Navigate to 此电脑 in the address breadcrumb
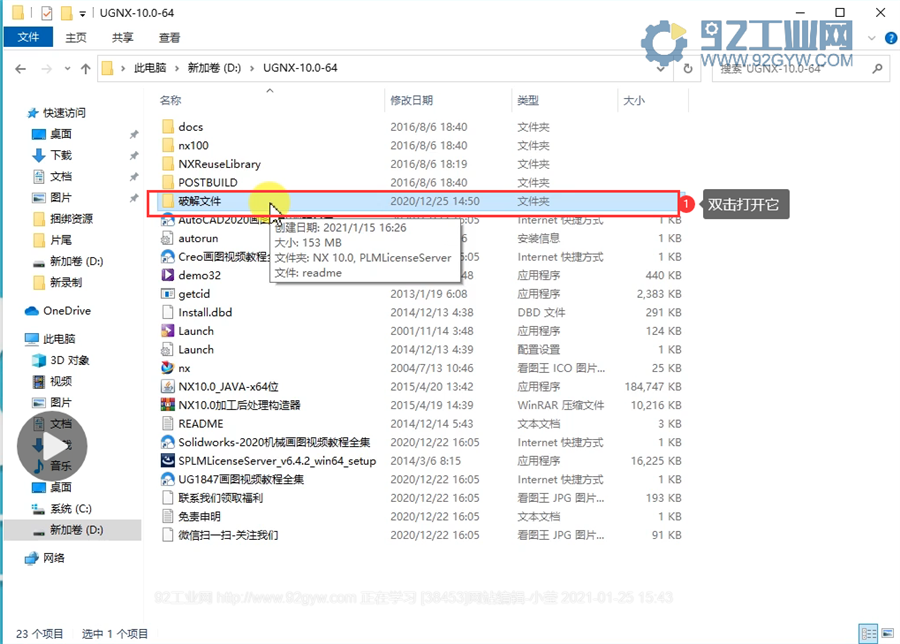Viewport: 900px width, 644px height. pyautogui.click(x=150, y=68)
